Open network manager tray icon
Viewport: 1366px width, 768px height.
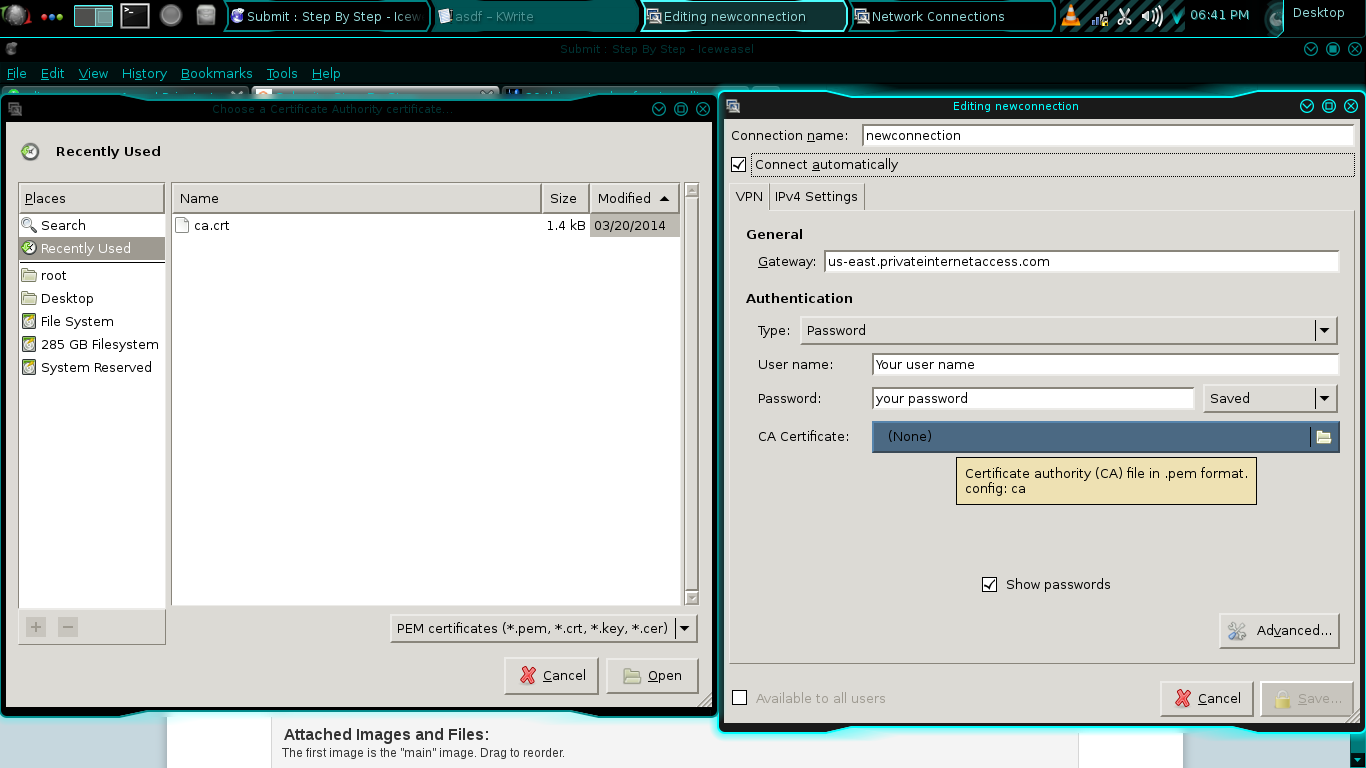1099,16
